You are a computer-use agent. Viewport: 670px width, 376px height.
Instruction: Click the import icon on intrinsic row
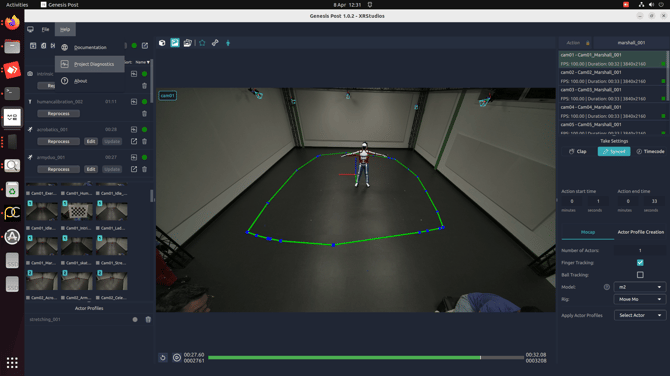pos(134,74)
